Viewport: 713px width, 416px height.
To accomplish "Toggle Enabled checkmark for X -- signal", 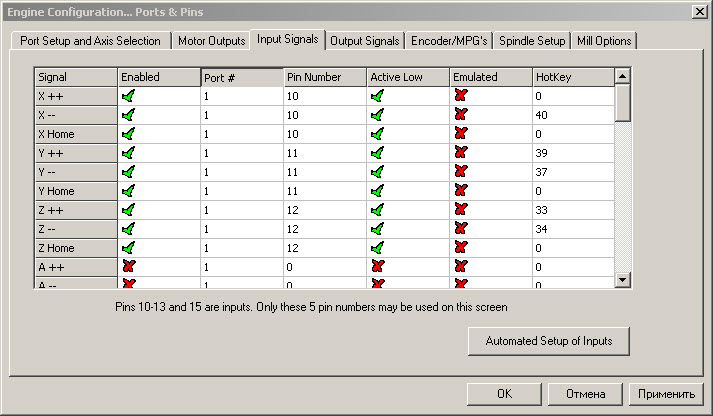I will (x=129, y=115).
